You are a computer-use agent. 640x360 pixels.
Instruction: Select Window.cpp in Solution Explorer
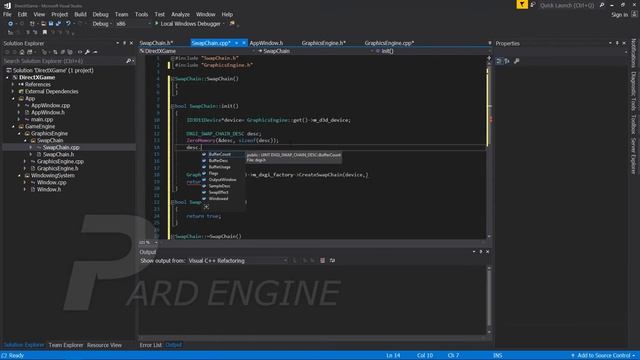tap(51, 182)
